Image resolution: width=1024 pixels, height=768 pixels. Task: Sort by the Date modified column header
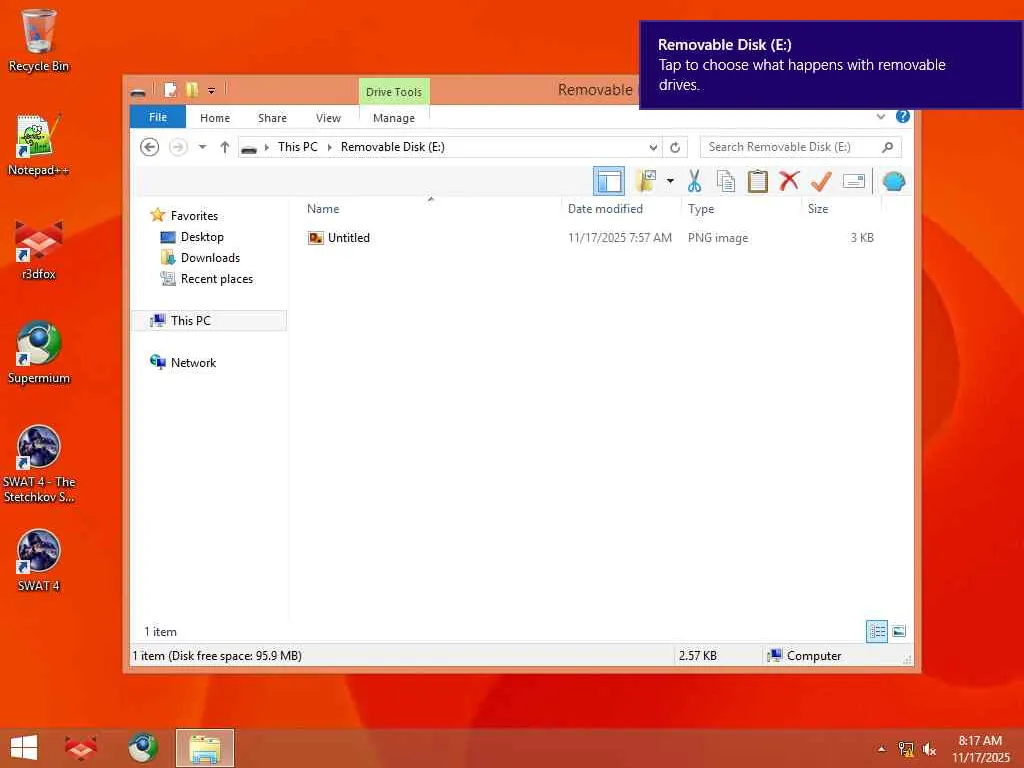click(x=620, y=209)
